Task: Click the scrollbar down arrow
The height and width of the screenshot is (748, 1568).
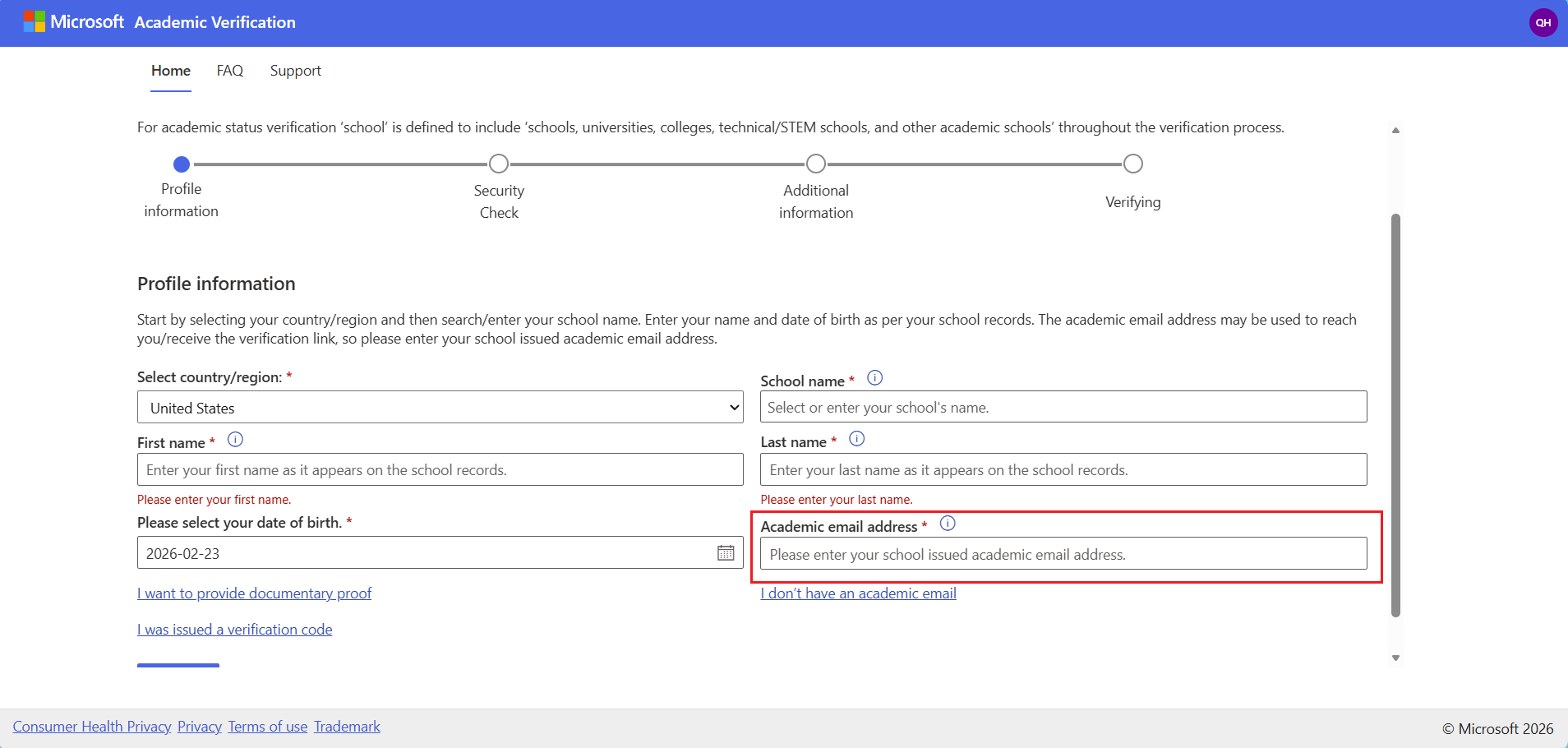Action: tap(1395, 658)
